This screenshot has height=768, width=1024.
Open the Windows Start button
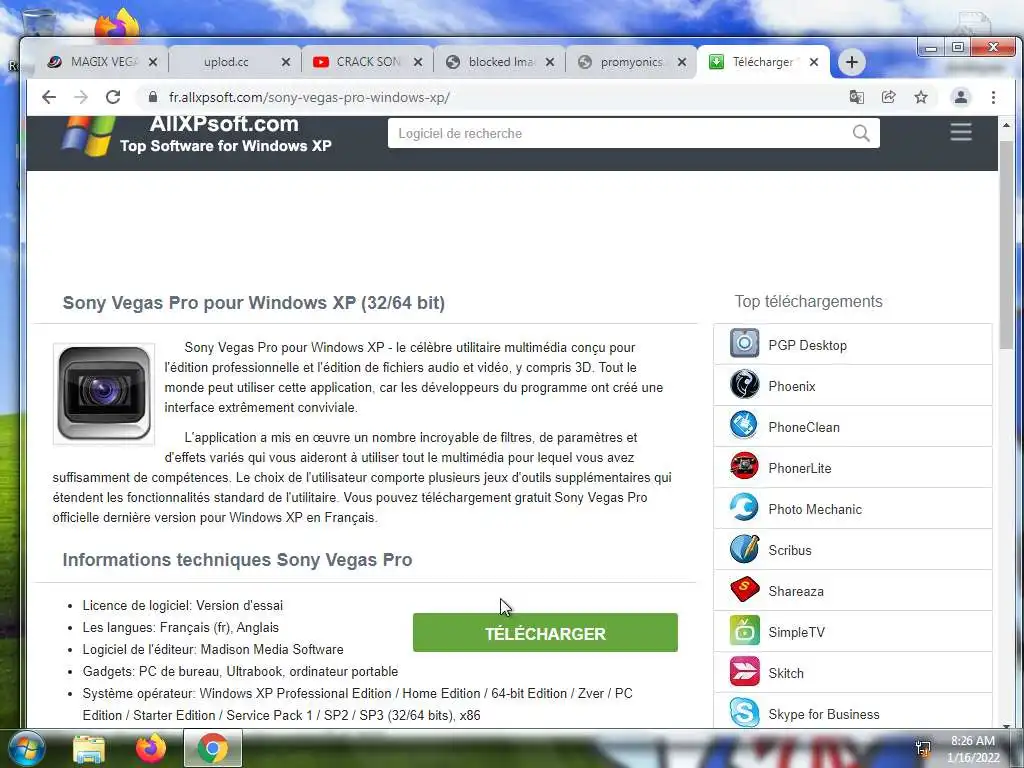click(25, 749)
